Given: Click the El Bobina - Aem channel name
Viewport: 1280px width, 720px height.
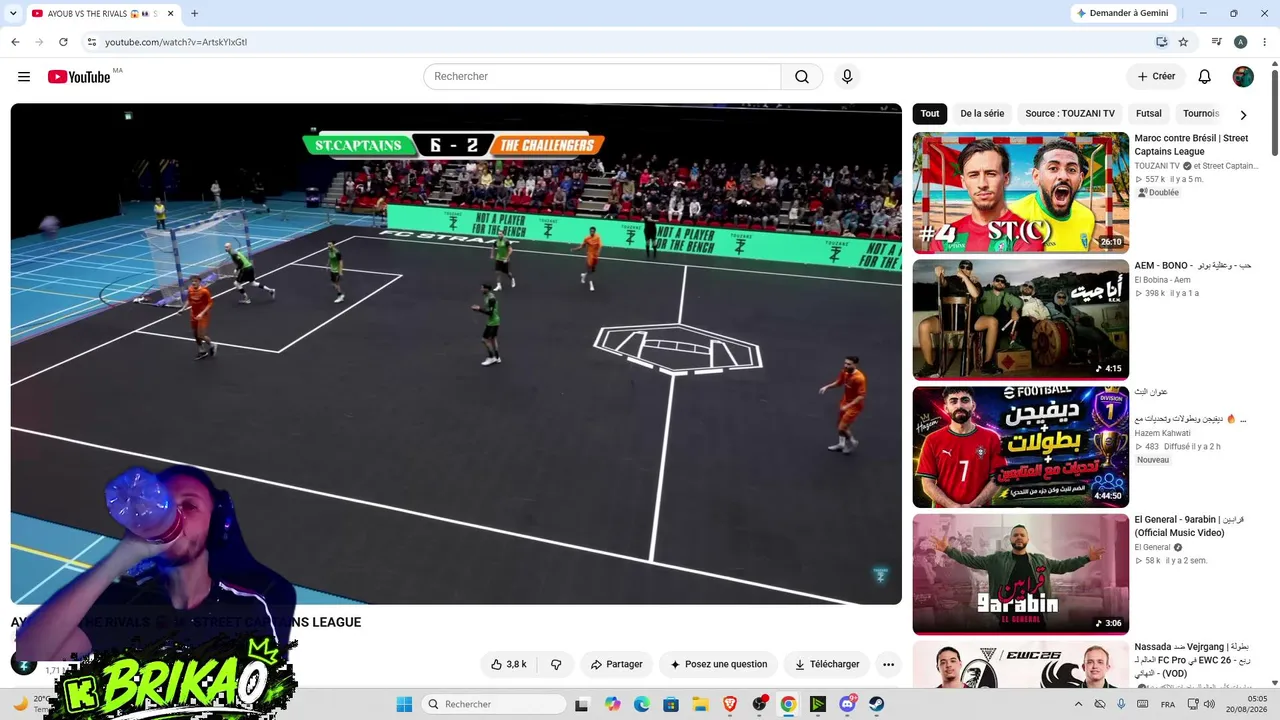Looking at the screenshot, I should pyautogui.click(x=1162, y=280).
